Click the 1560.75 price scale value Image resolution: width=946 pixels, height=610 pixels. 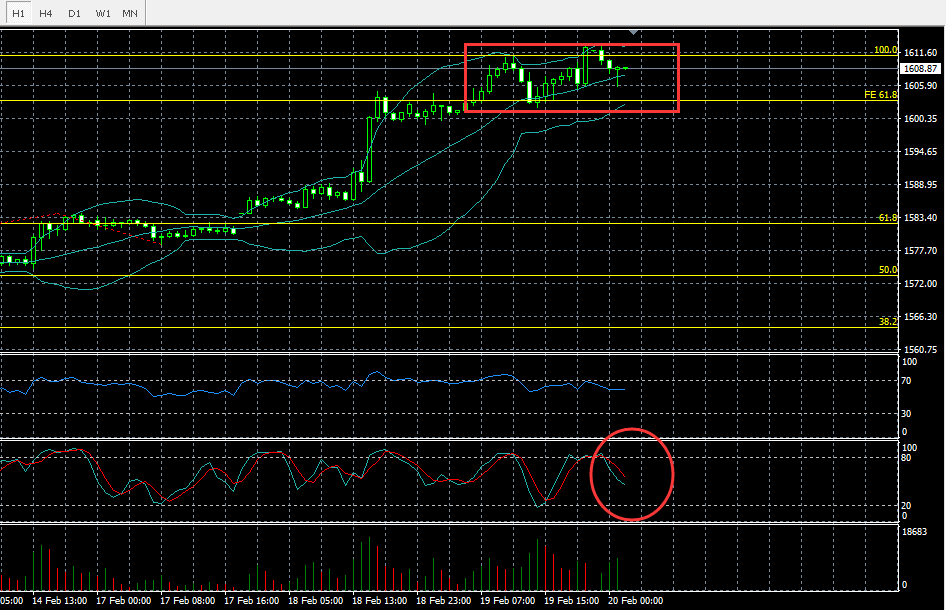click(x=920, y=349)
